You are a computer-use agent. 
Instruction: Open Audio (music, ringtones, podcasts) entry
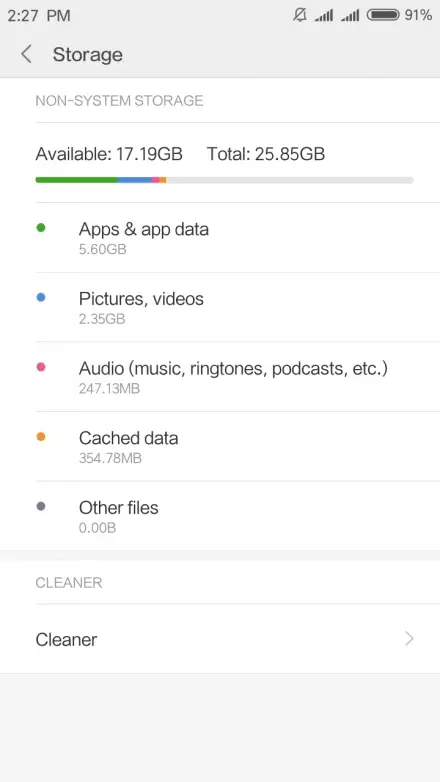[220, 377]
